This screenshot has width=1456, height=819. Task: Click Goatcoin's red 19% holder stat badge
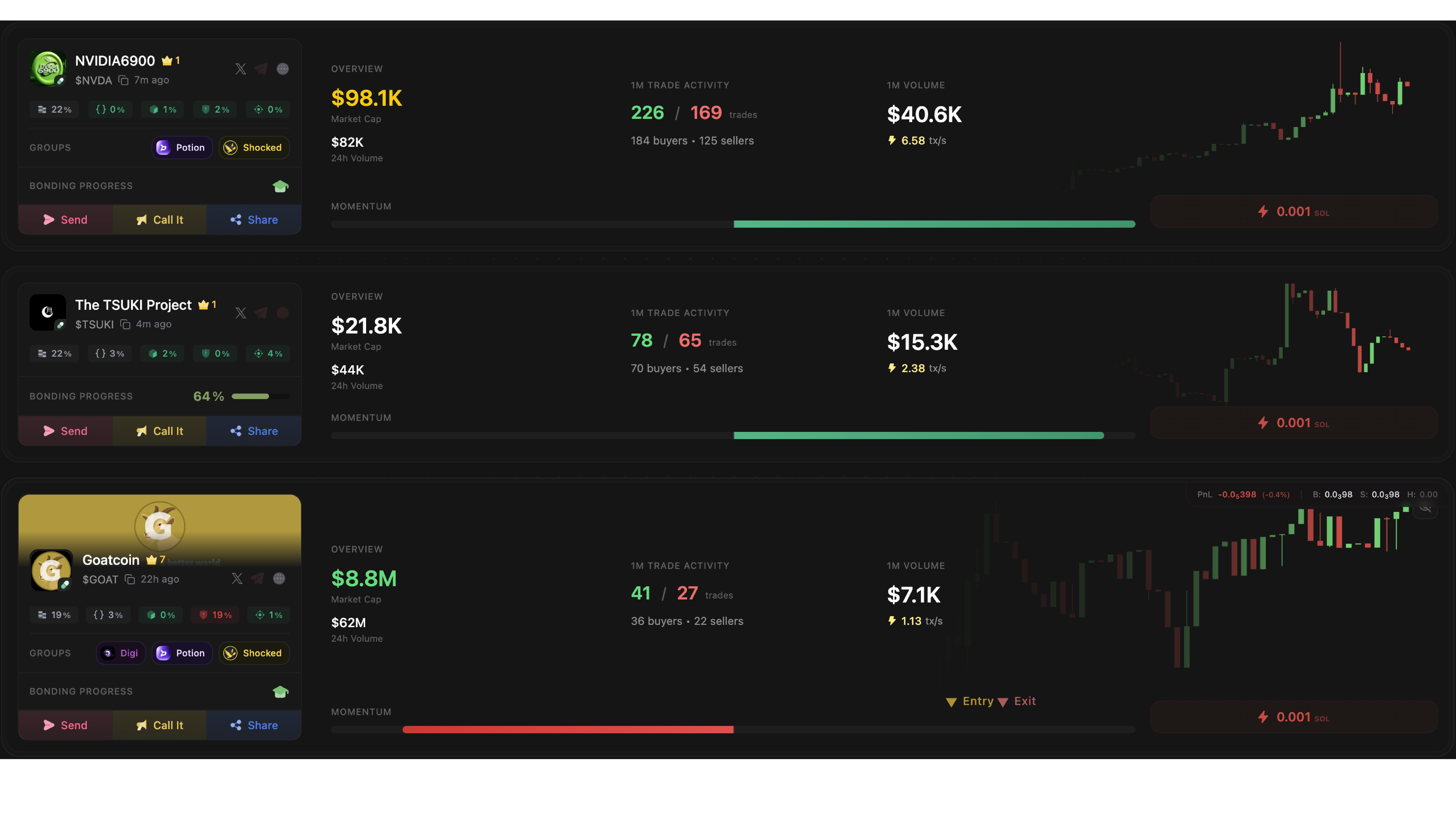215,615
